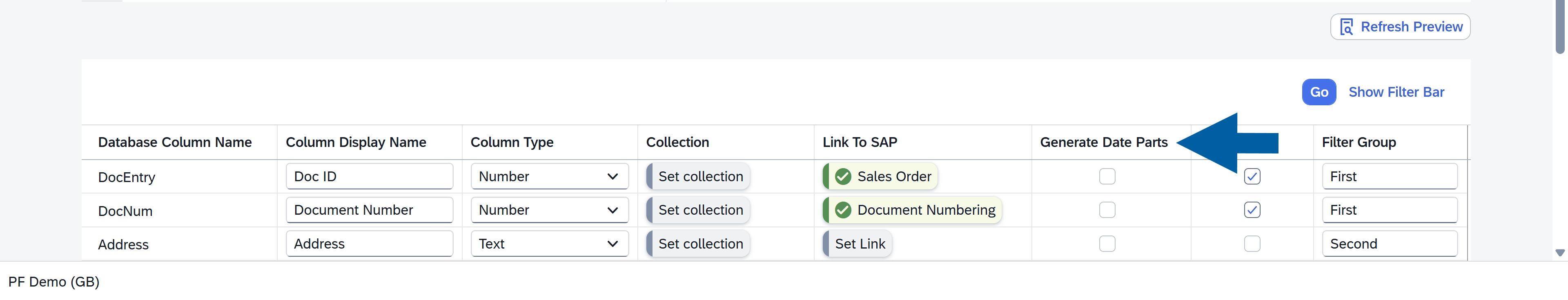Viewport: 1568px width, 300px height.
Task: Click Set Link button for Address row
Action: pos(859,243)
